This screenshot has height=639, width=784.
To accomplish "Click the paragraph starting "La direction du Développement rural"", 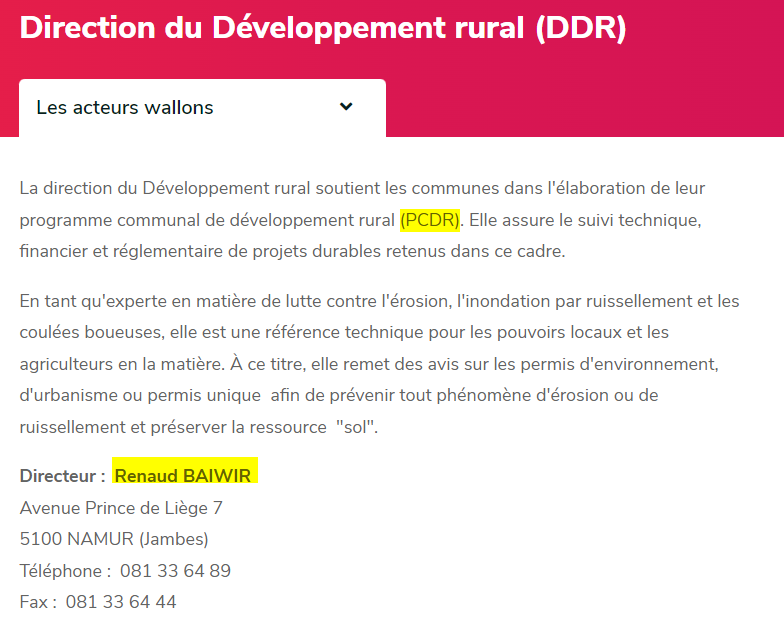I will tap(362, 220).
